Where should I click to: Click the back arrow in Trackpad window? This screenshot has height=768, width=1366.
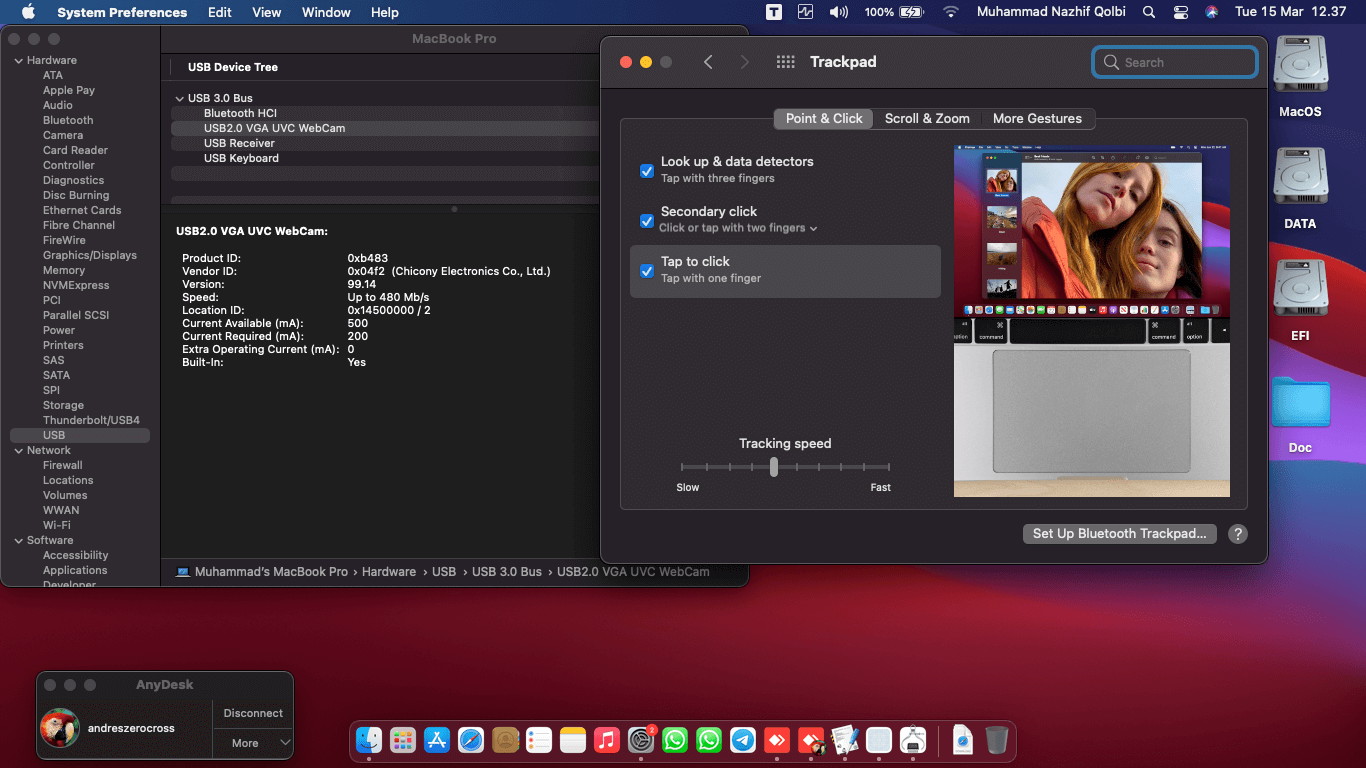(x=708, y=62)
